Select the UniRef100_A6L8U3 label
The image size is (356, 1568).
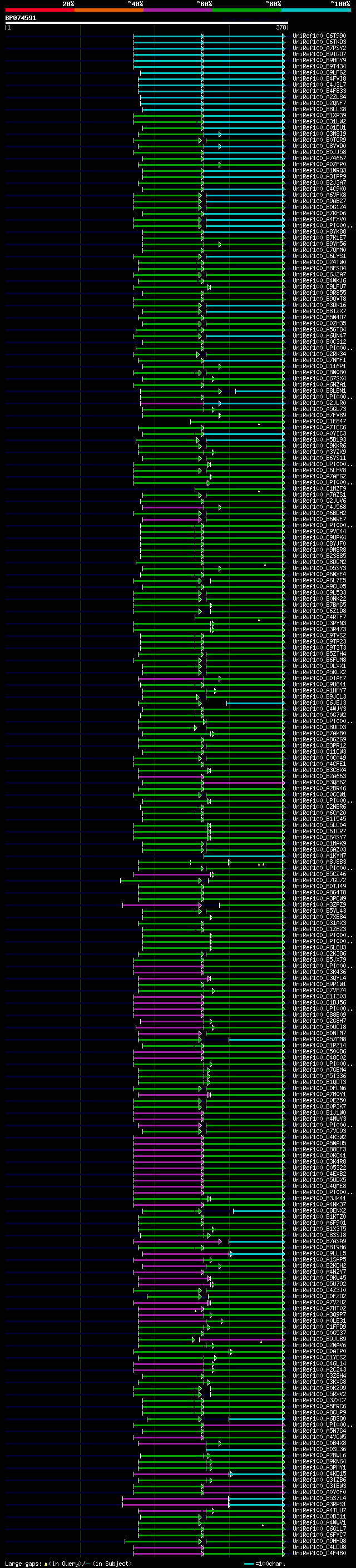click(319, 947)
